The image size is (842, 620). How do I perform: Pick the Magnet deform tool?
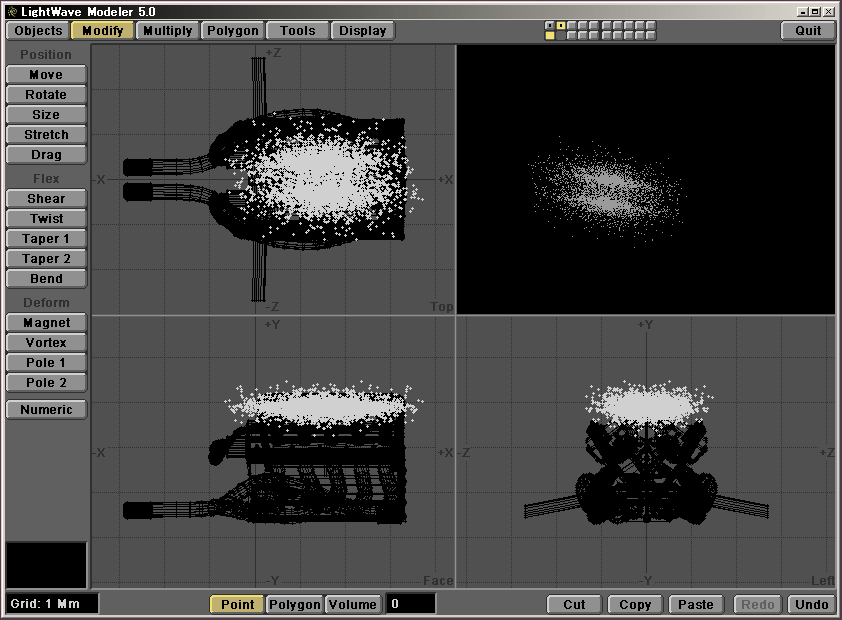[x=46, y=323]
